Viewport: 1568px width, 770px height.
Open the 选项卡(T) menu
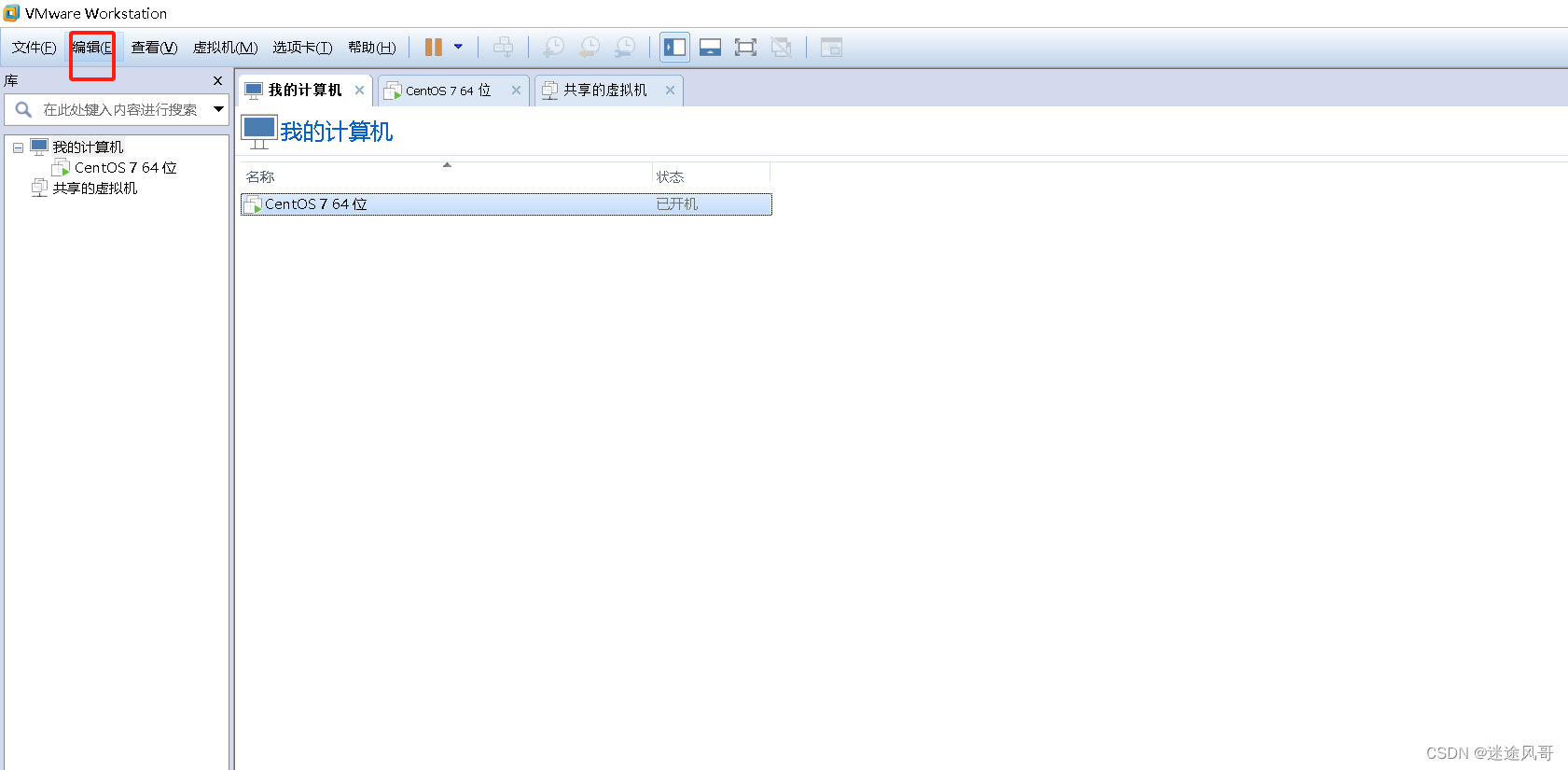coord(302,48)
